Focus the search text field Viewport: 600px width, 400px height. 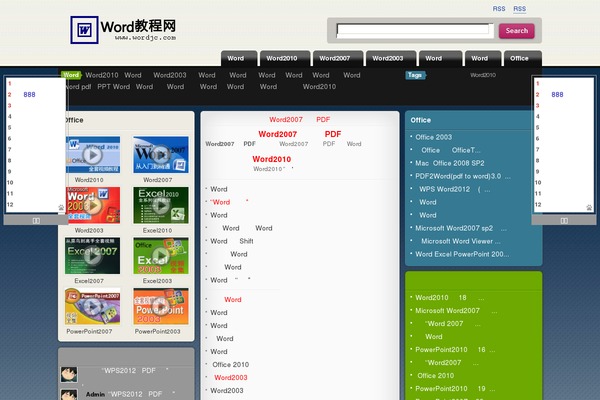tap(413, 30)
